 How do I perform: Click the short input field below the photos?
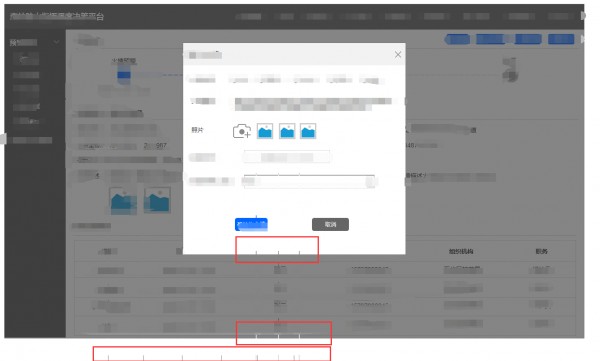(x=287, y=157)
